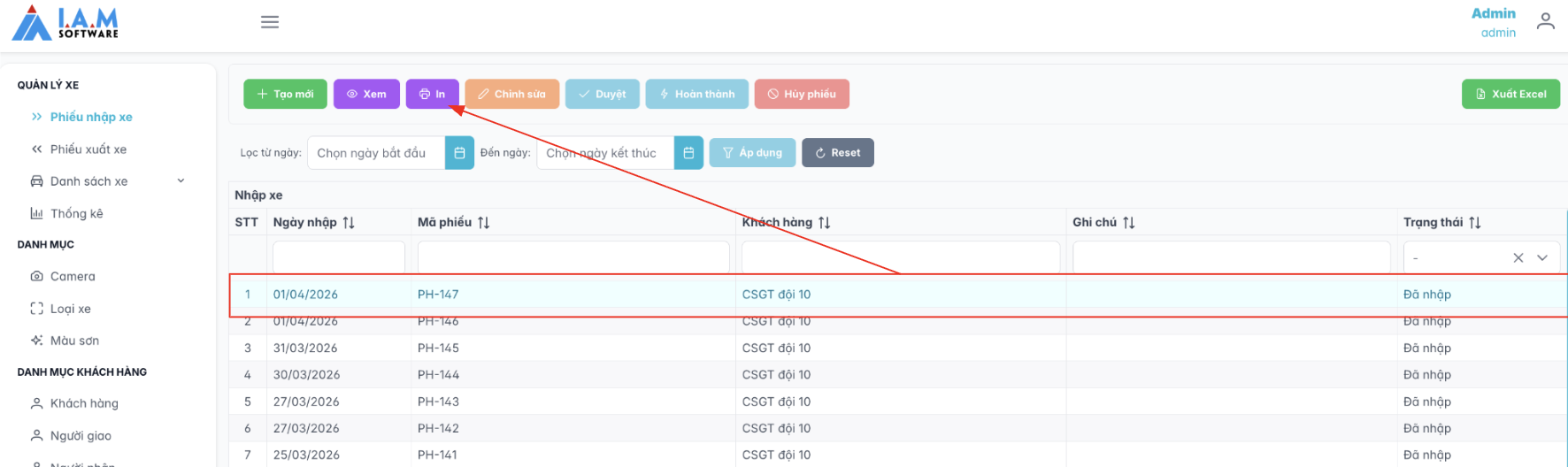This screenshot has height=467, width=1568.
Task: Click the start date calendar icon
Action: [459, 153]
